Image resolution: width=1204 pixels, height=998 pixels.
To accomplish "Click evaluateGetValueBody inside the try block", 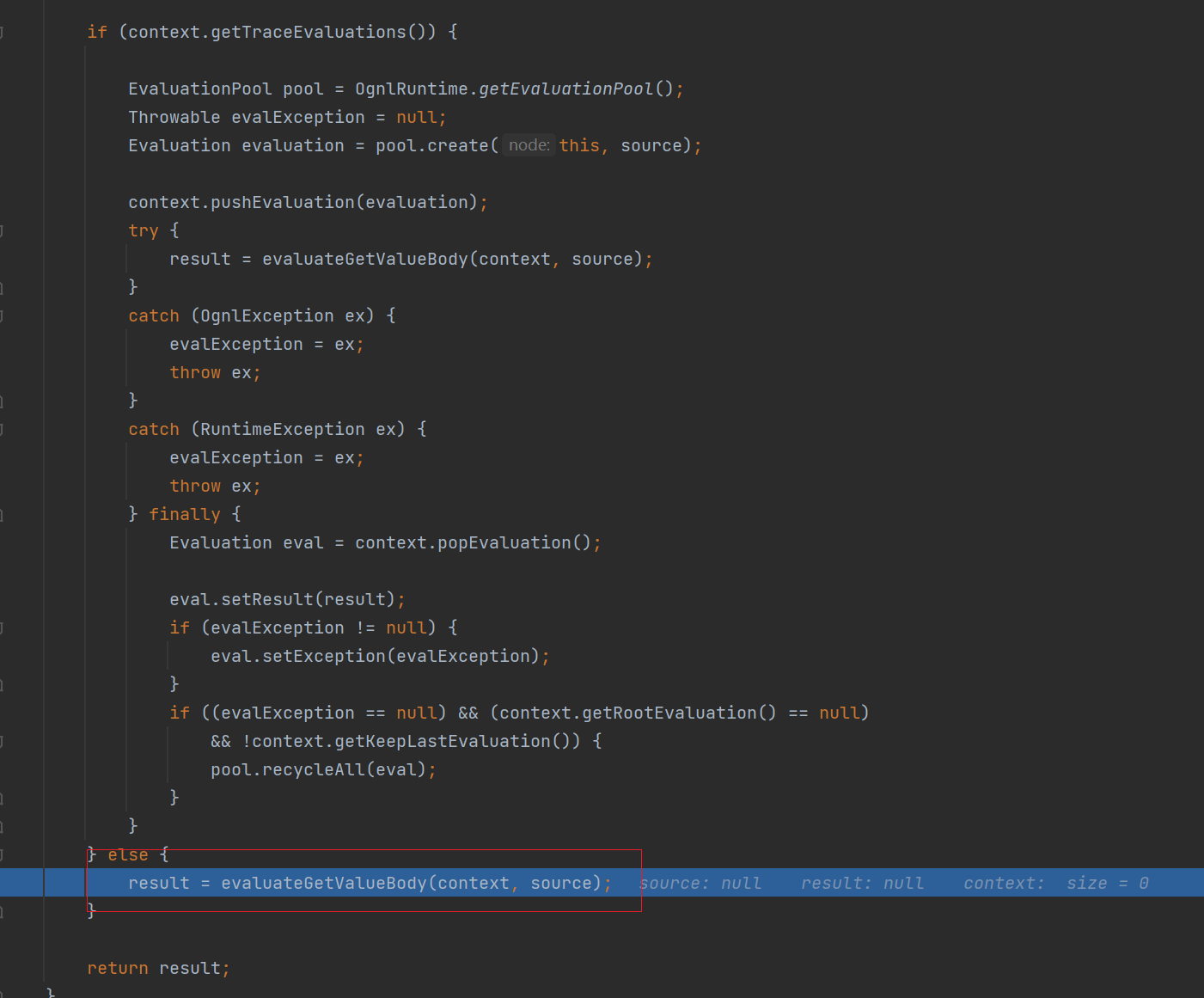I will pyautogui.click(x=365, y=259).
